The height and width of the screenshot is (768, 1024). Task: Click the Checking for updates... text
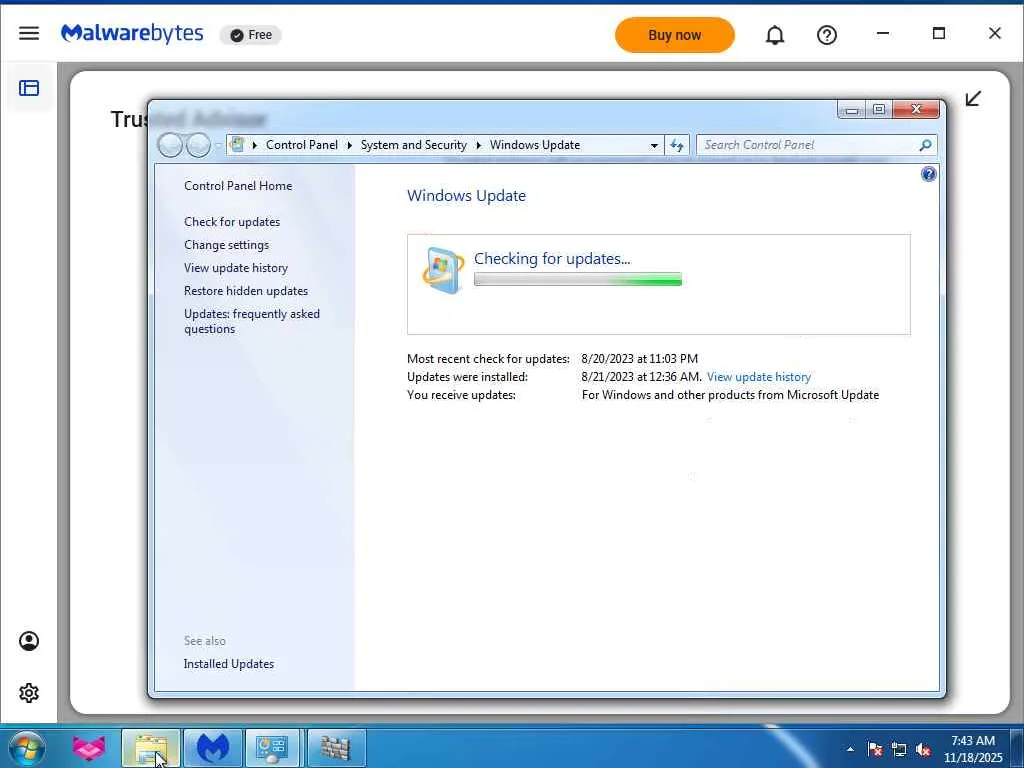tap(552, 259)
